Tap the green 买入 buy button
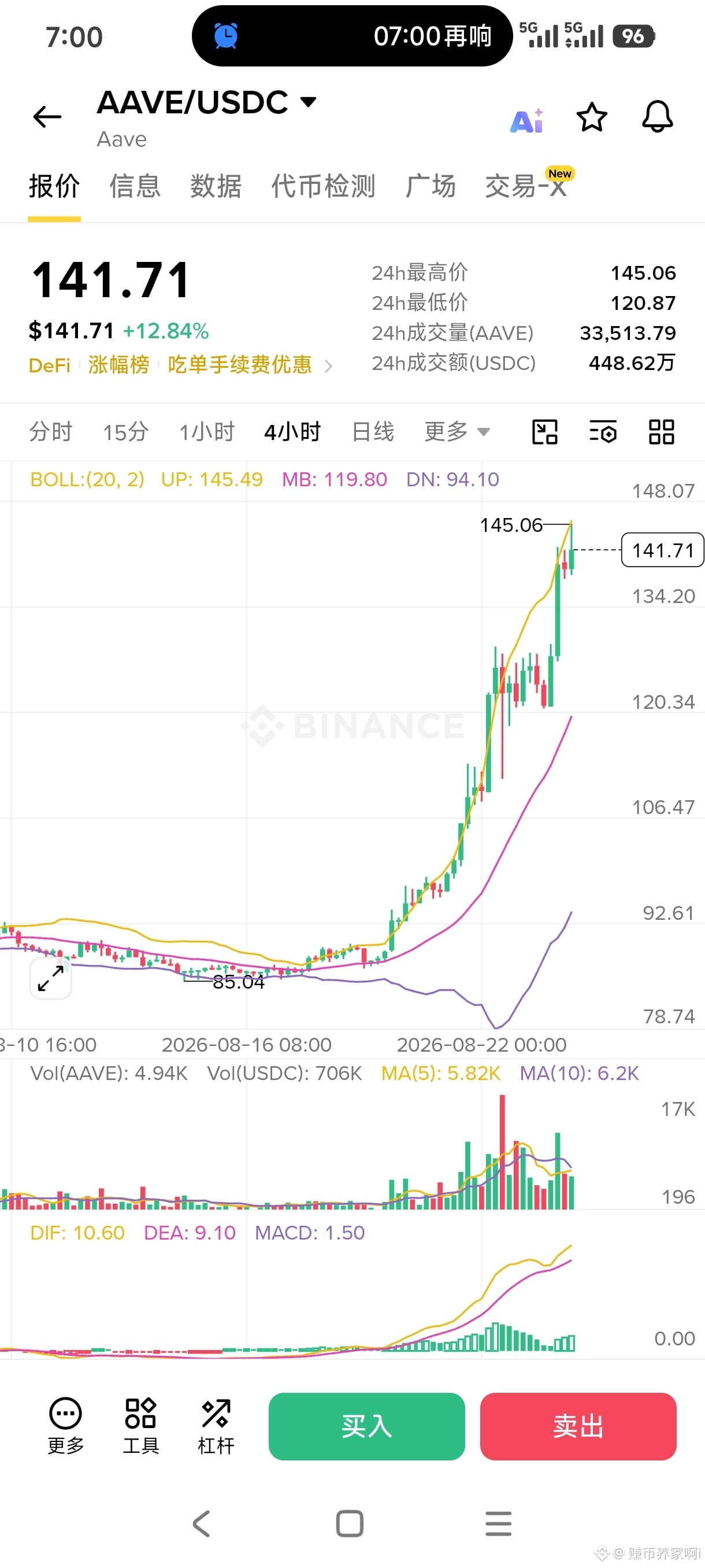The image size is (705, 1568). (367, 1426)
